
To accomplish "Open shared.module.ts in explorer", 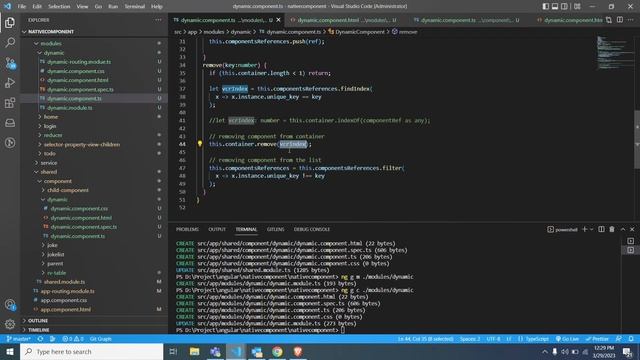I will pos(64,282).
